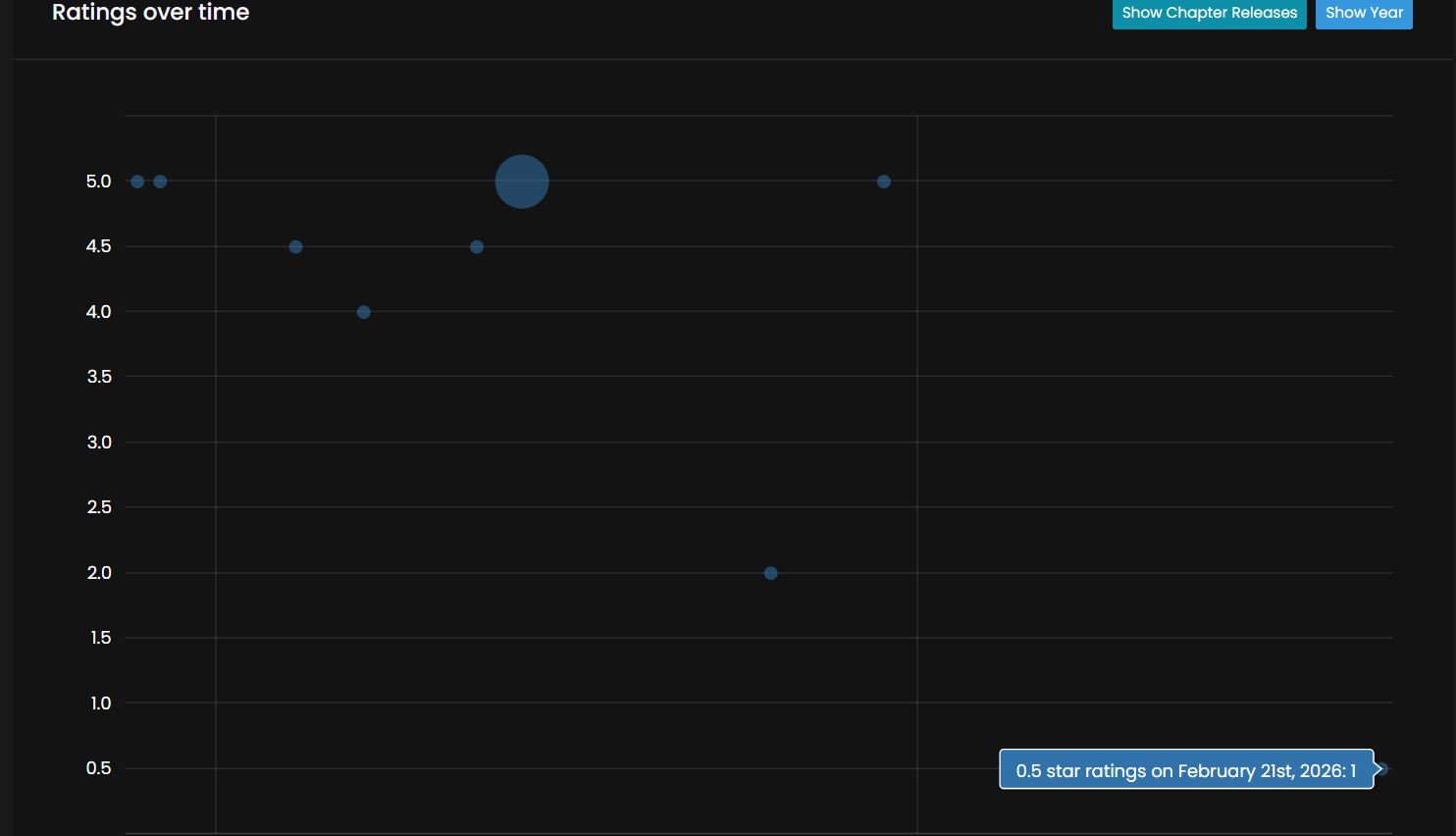Select the leftmost 5.0 rating dot

point(137,182)
